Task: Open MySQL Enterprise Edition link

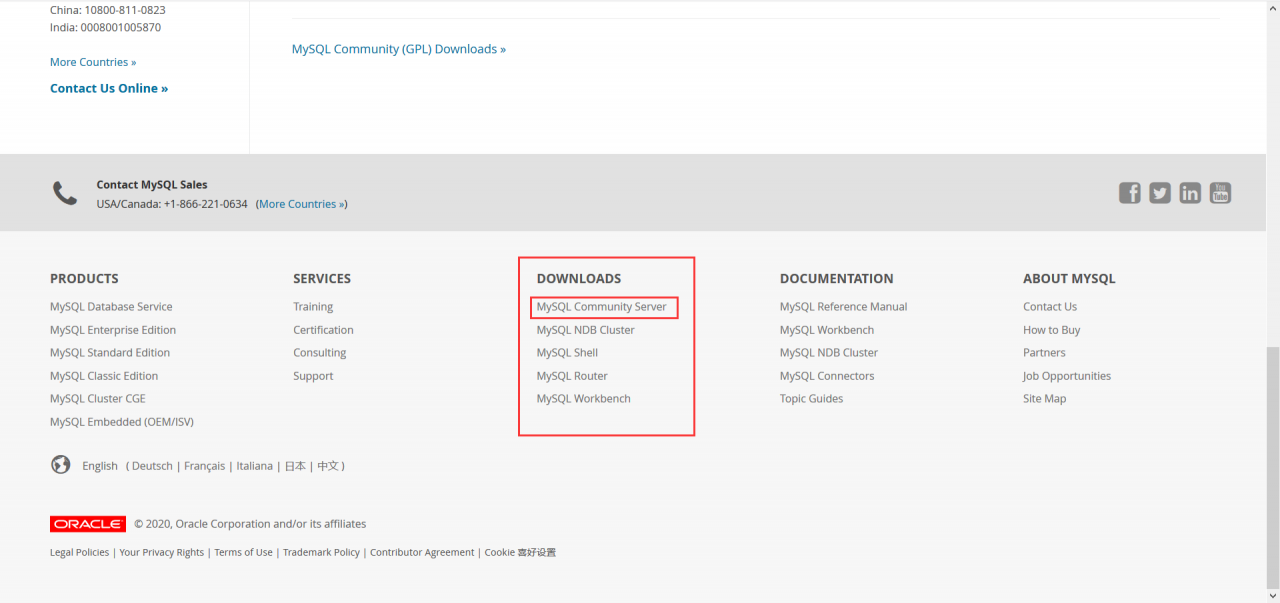Action: 113,330
